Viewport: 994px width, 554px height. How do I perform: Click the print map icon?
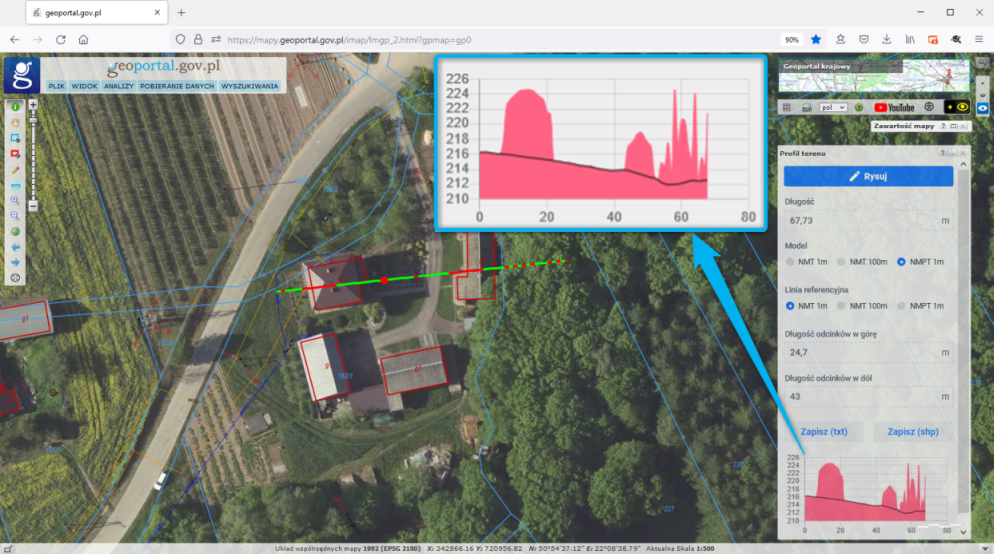[x=805, y=107]
